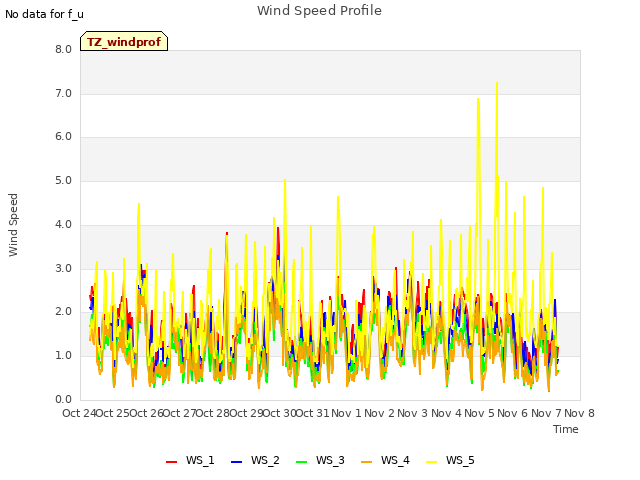Select the Time x-axis label
The image size is (640, 480).
coord(566,429)
